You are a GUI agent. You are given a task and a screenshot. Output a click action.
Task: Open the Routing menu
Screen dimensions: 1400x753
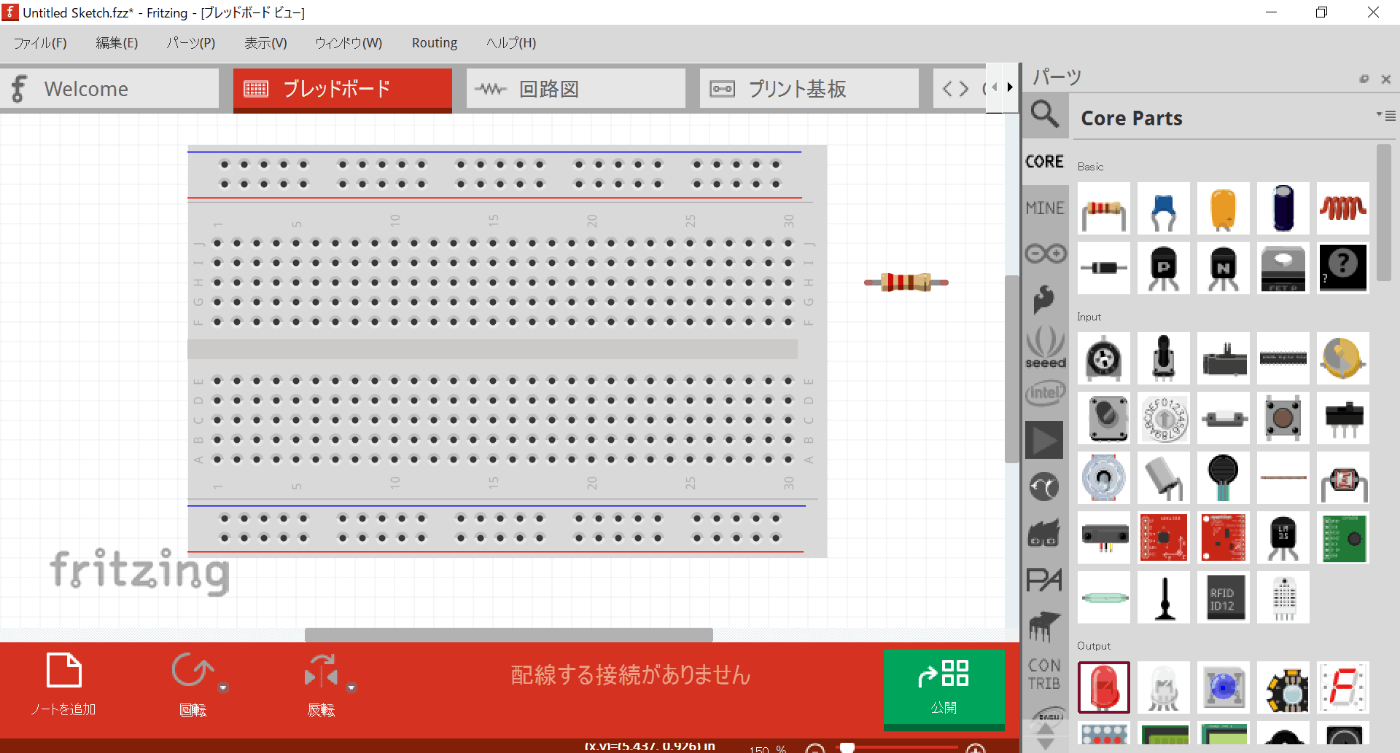click(434, 43)
